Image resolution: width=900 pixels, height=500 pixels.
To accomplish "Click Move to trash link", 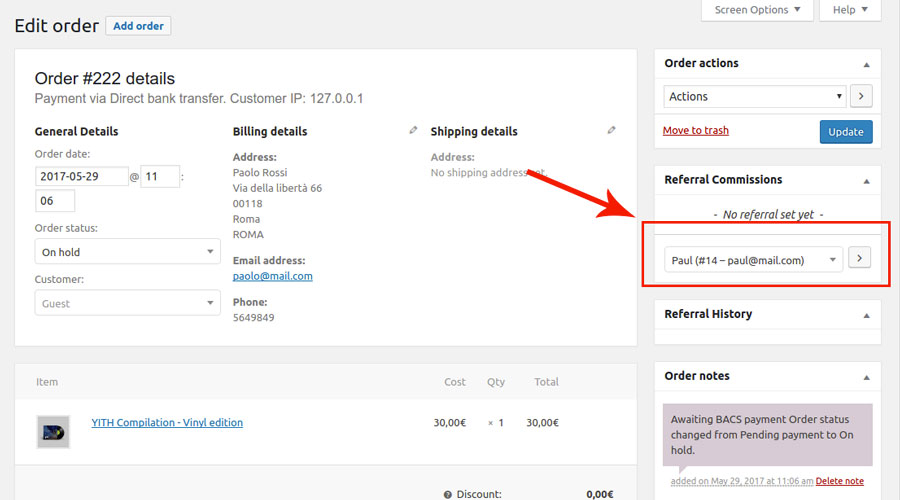I will tap(695, 131).
